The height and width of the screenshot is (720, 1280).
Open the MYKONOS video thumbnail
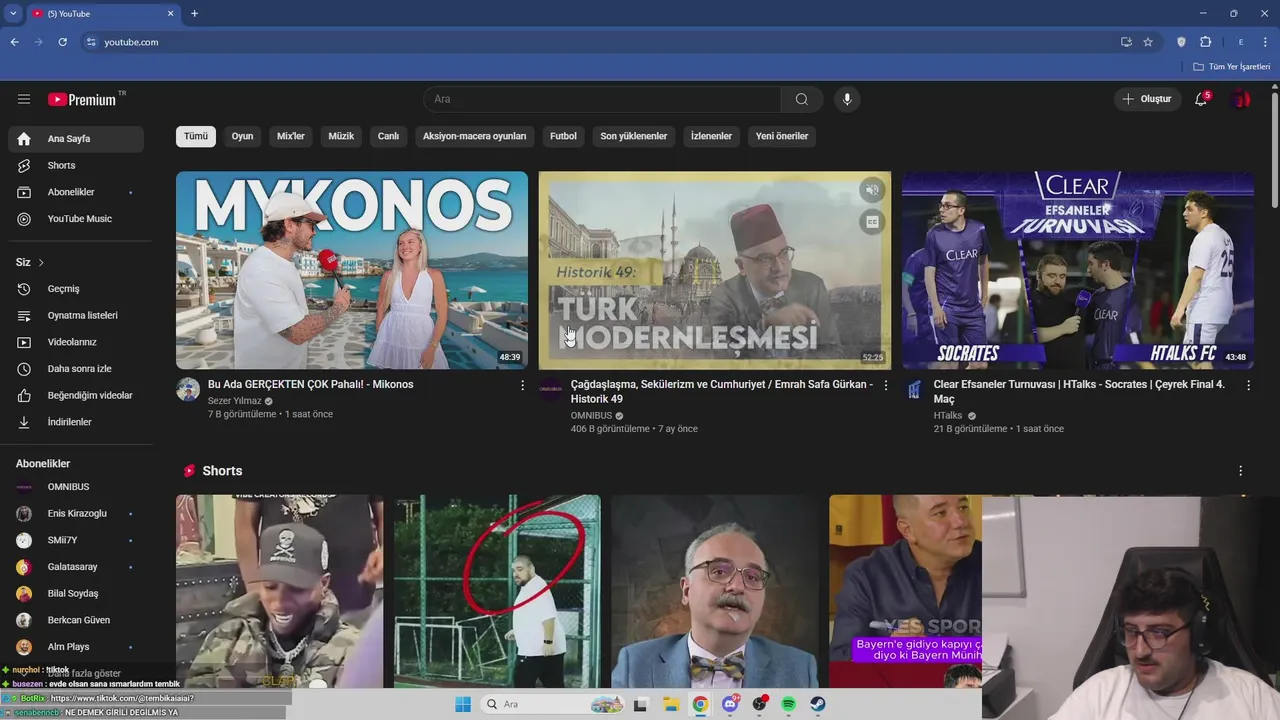[x=352, y=270]
